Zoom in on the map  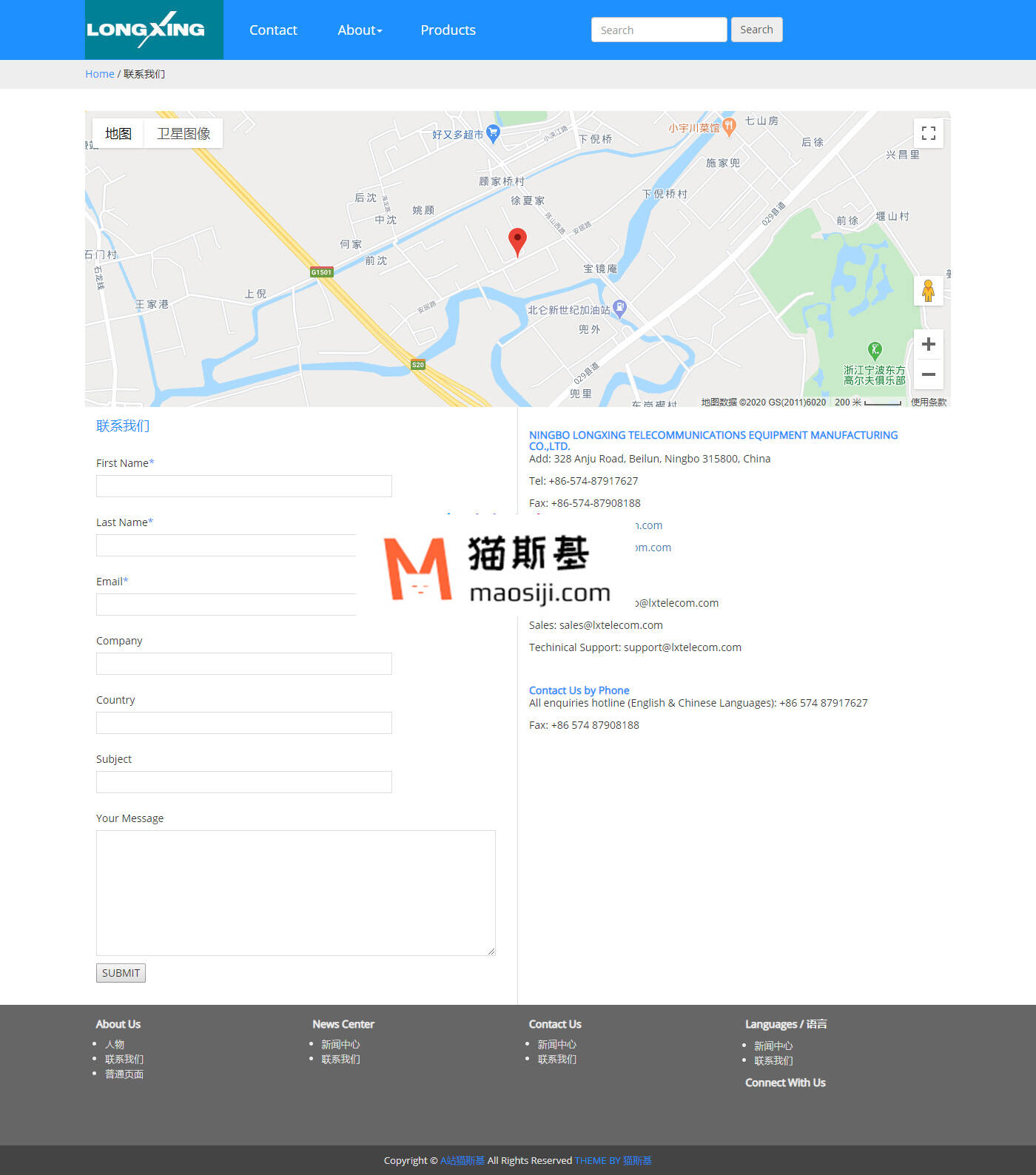click(928, 344)
